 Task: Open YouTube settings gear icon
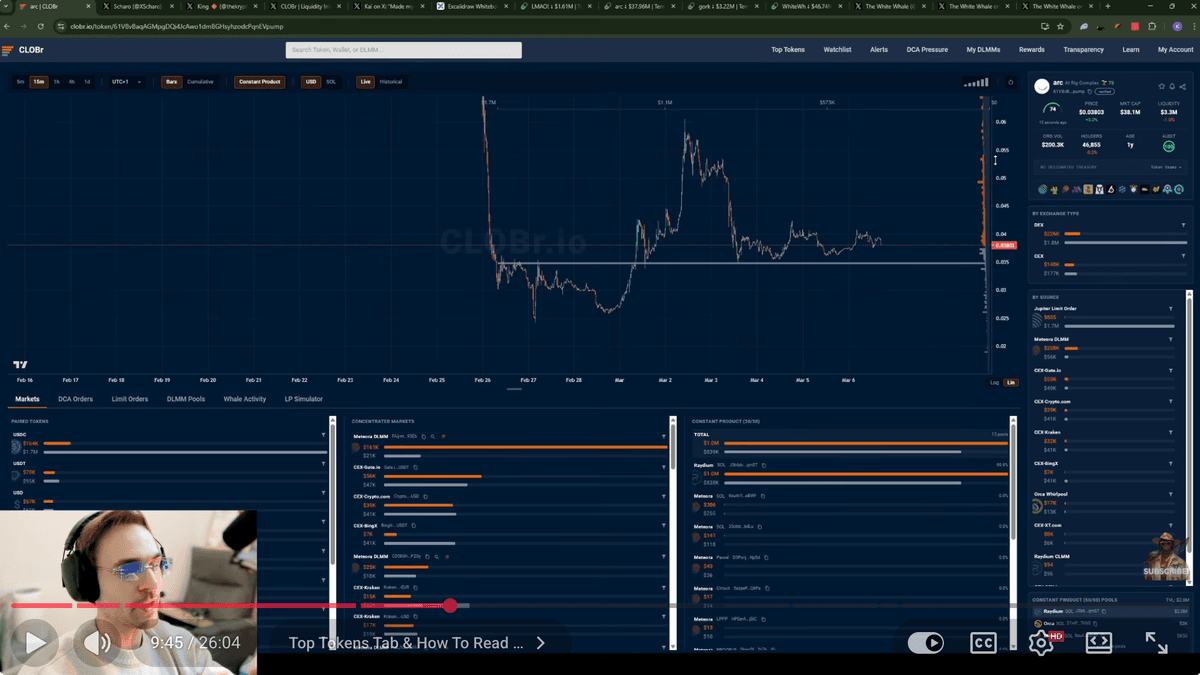point(1041,642)
